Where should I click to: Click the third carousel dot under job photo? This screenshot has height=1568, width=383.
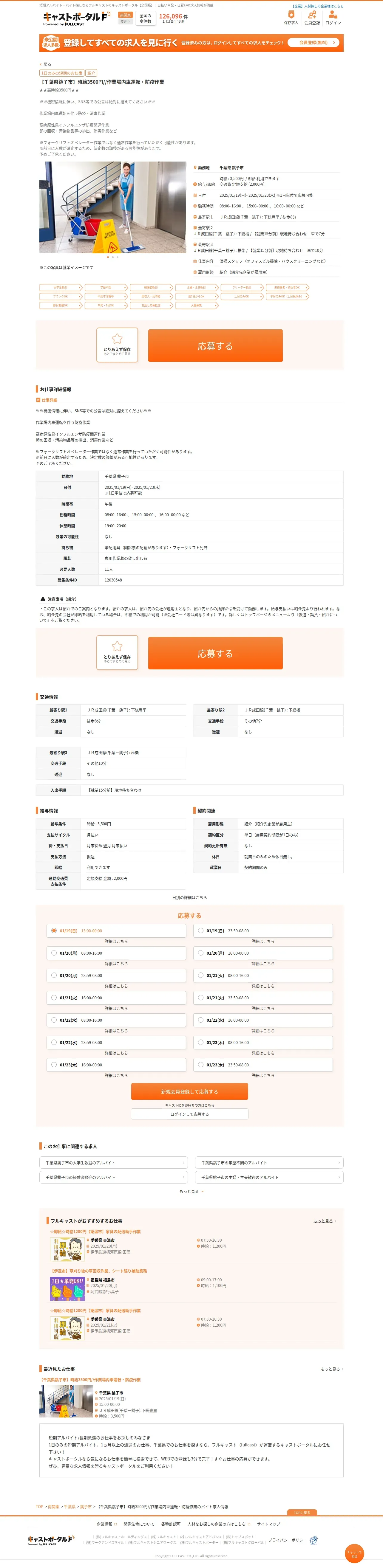tap(118, 257)
